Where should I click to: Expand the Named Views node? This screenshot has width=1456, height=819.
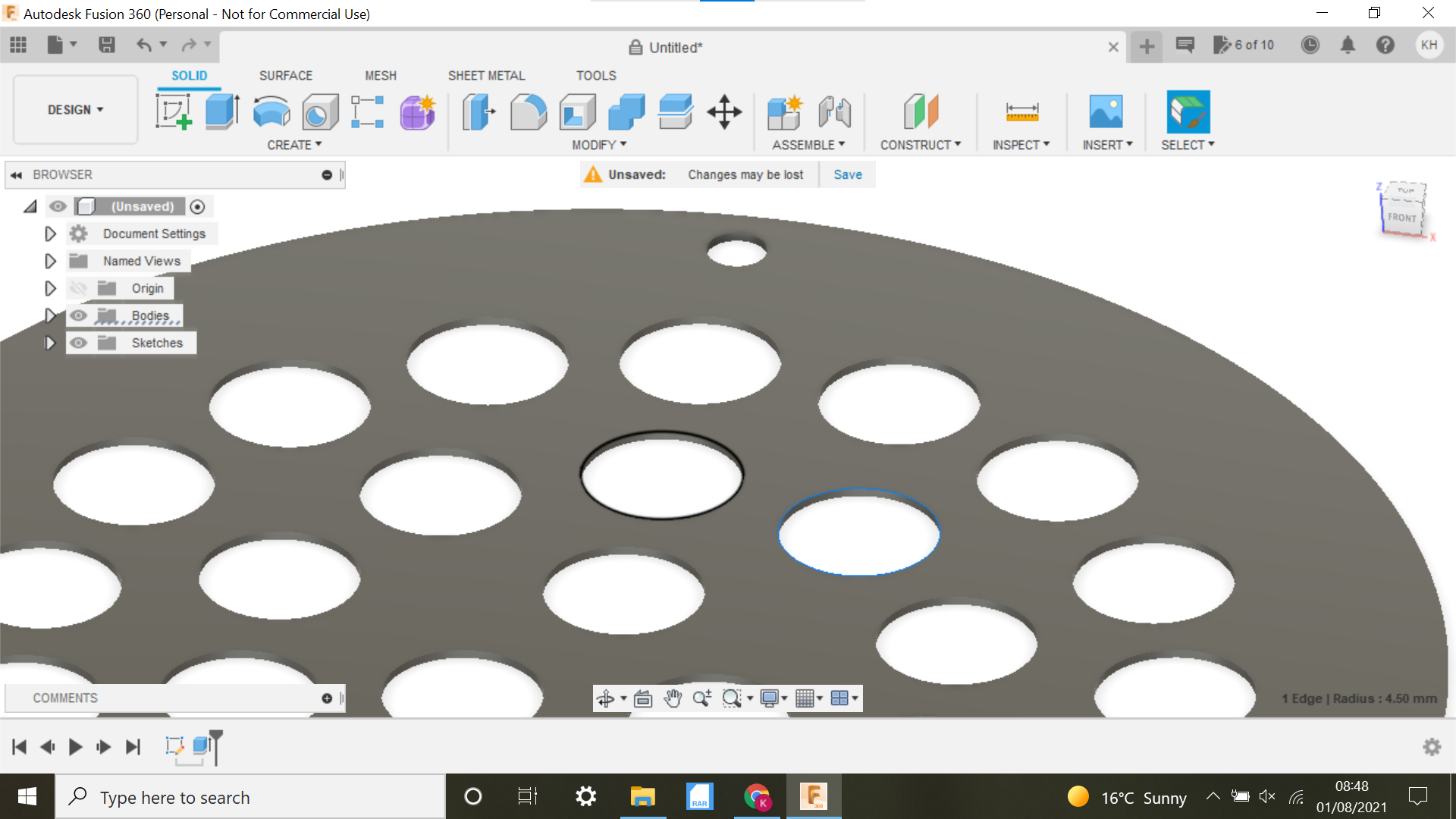50,261
